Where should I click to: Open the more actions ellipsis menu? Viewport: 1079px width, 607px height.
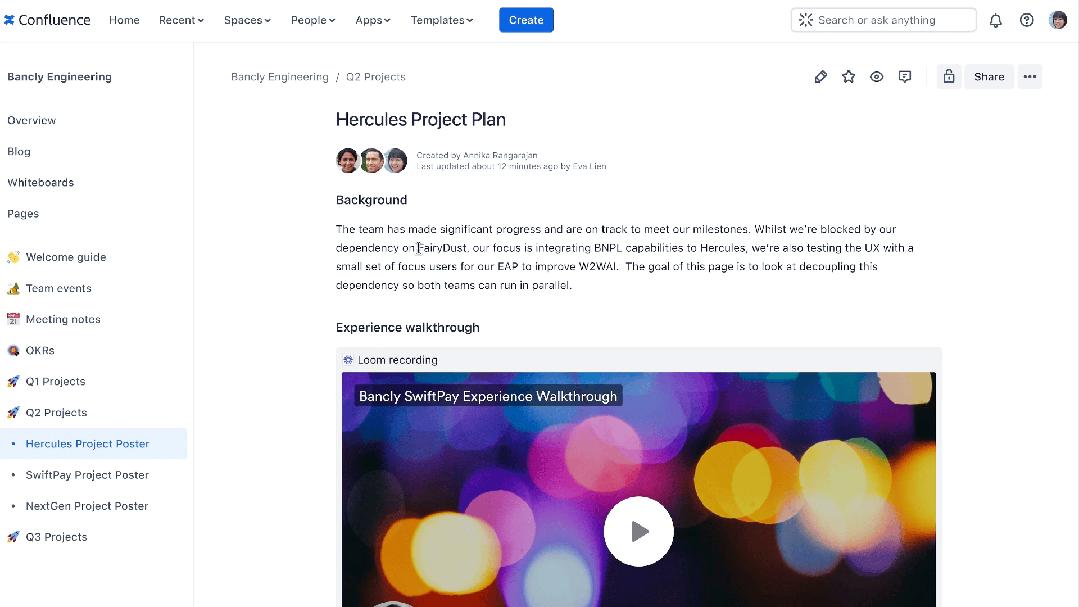(x=1030, y=76)
